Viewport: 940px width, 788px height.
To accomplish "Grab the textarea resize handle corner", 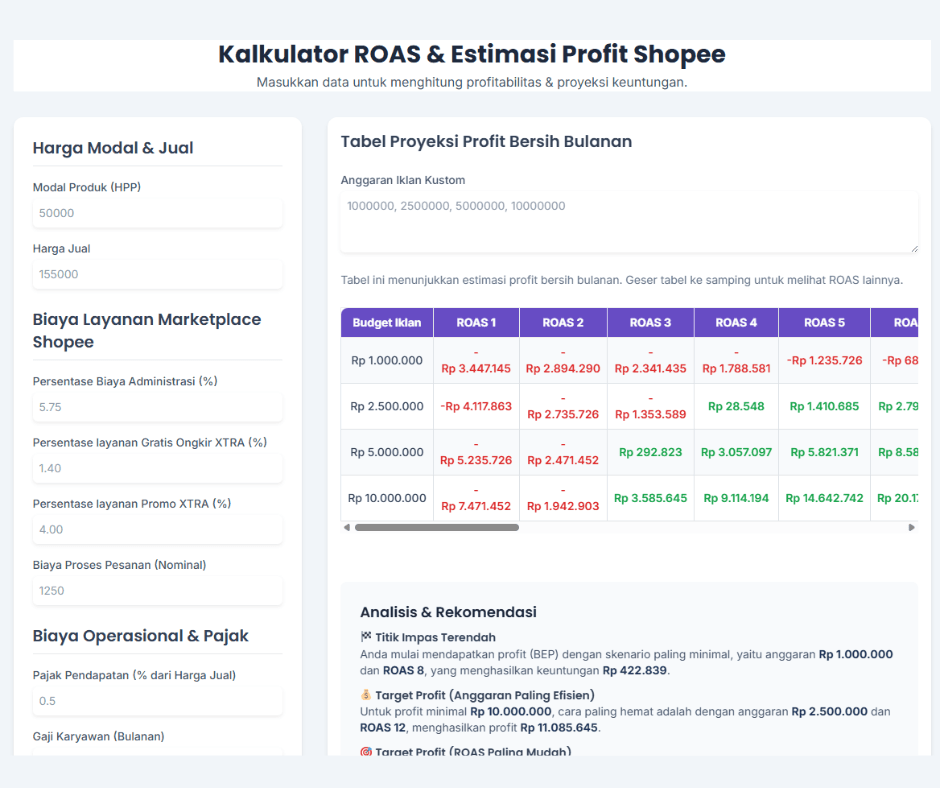I will tap(914, 249).
